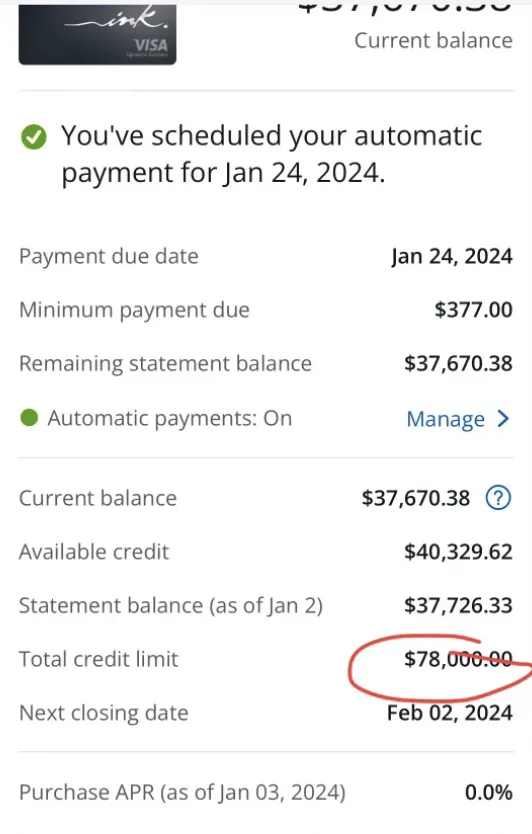Viewport: 532px width, 834px height.
Task: Click the Total credit limit label
Action: [x=98, y=659]
